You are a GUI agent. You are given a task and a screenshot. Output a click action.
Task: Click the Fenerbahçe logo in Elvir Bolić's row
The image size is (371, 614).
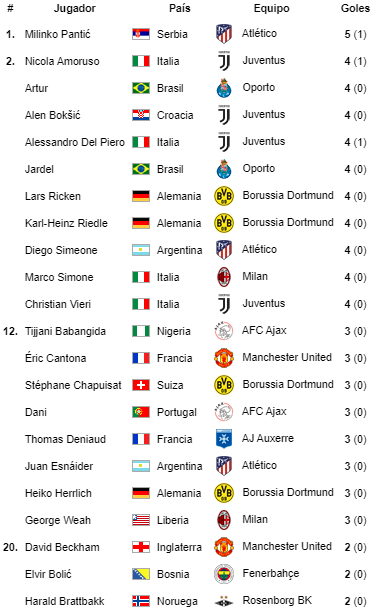[224, 574]
